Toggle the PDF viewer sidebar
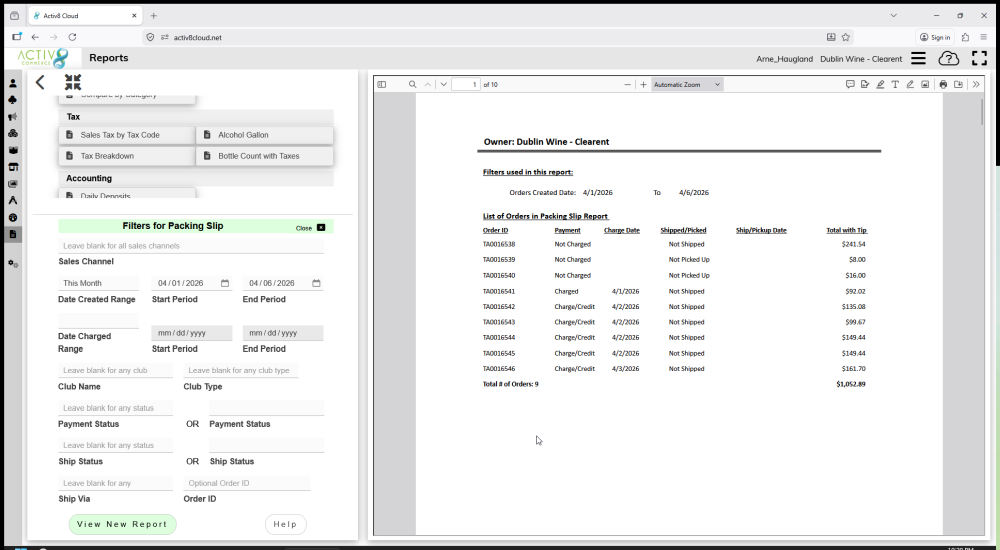1000x550 pixels. [x=381, y=84]
